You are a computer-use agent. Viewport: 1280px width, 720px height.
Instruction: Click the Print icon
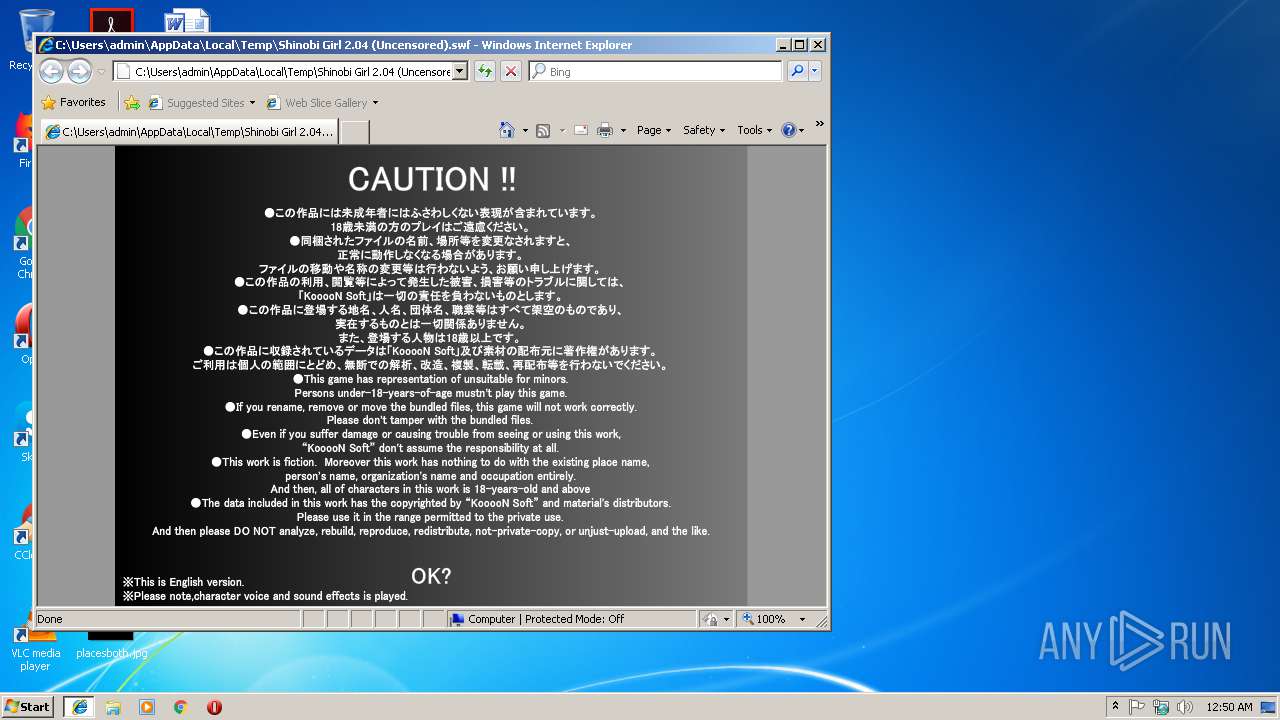tap(605, 130)
